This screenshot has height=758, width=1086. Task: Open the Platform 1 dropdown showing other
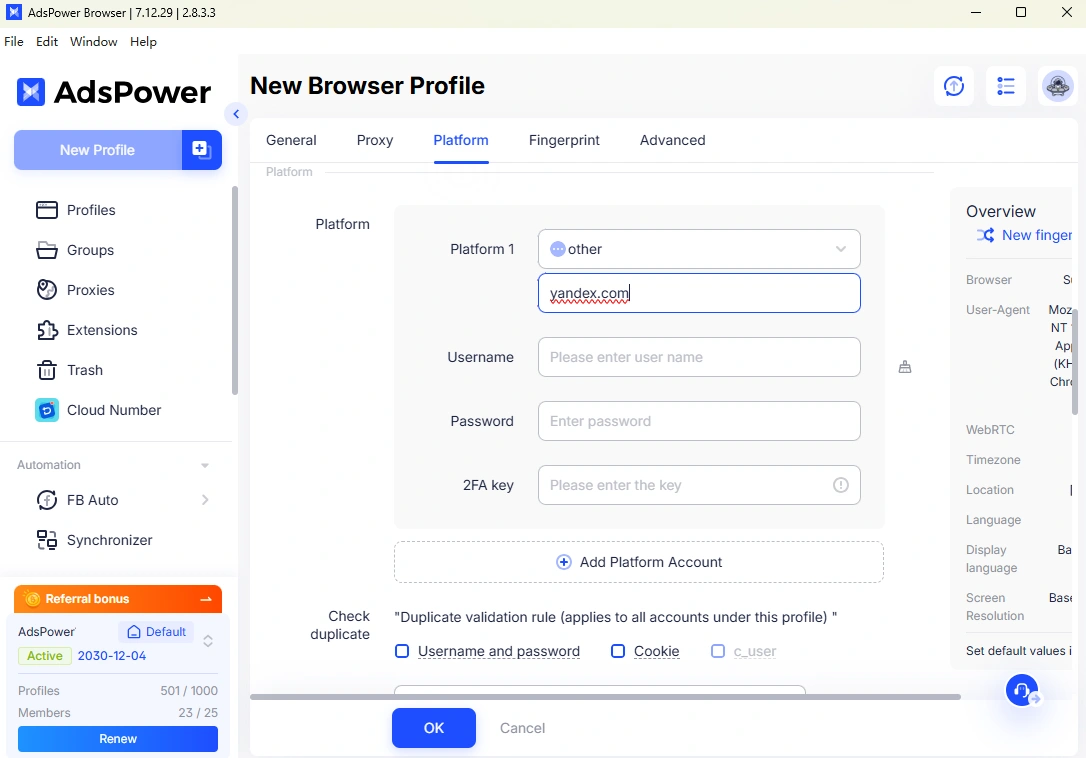698,249
